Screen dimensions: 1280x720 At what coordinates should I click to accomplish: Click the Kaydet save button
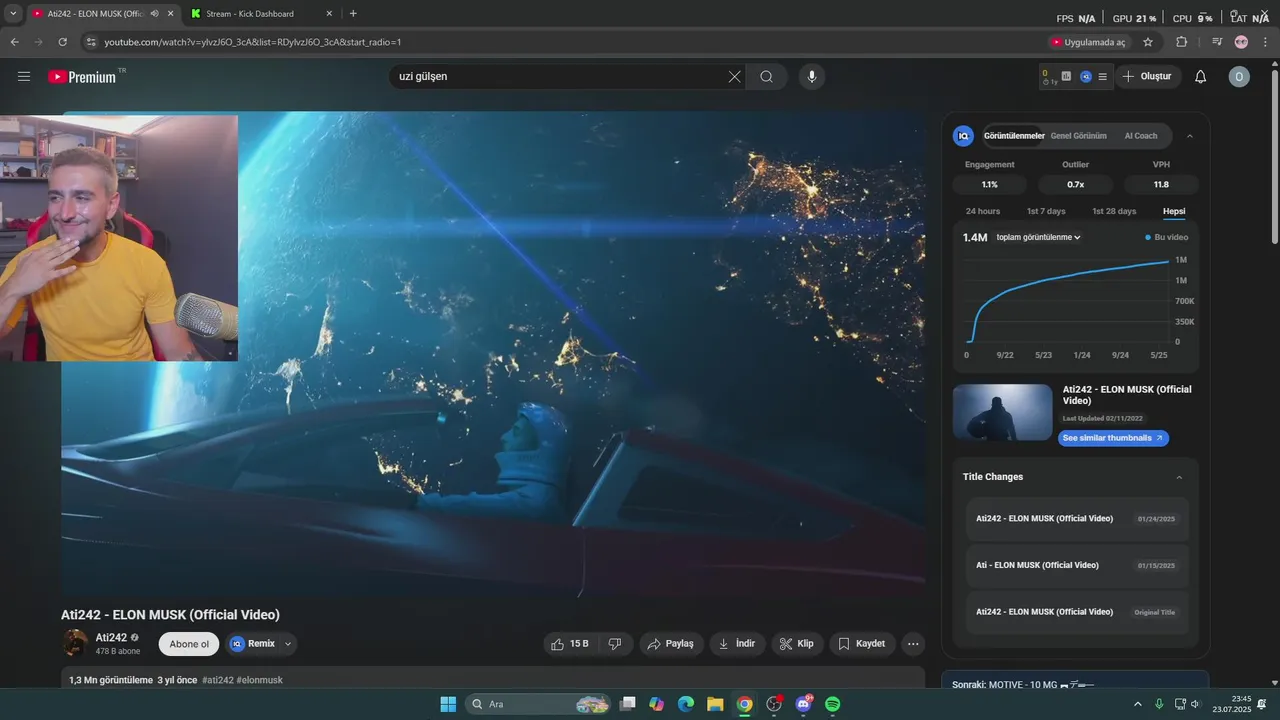click(862, 644)
